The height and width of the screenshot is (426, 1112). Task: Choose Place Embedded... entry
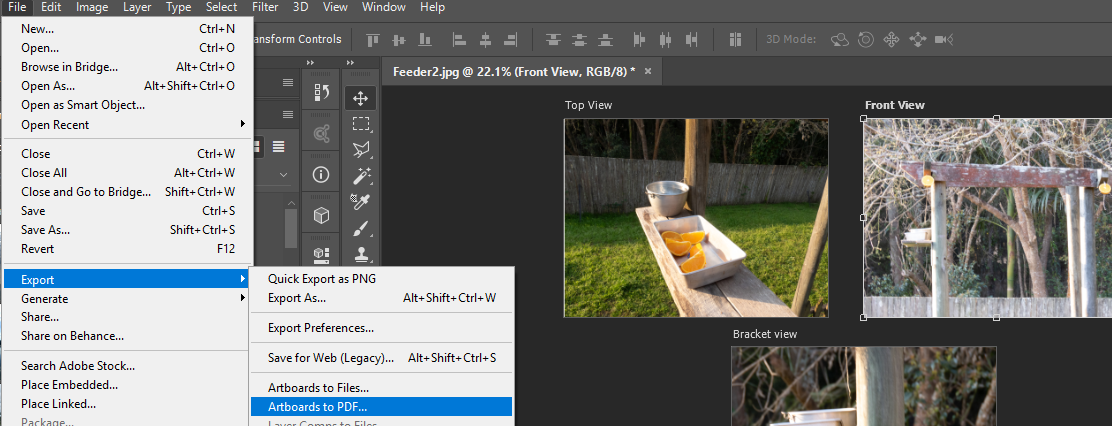(126, 385)
